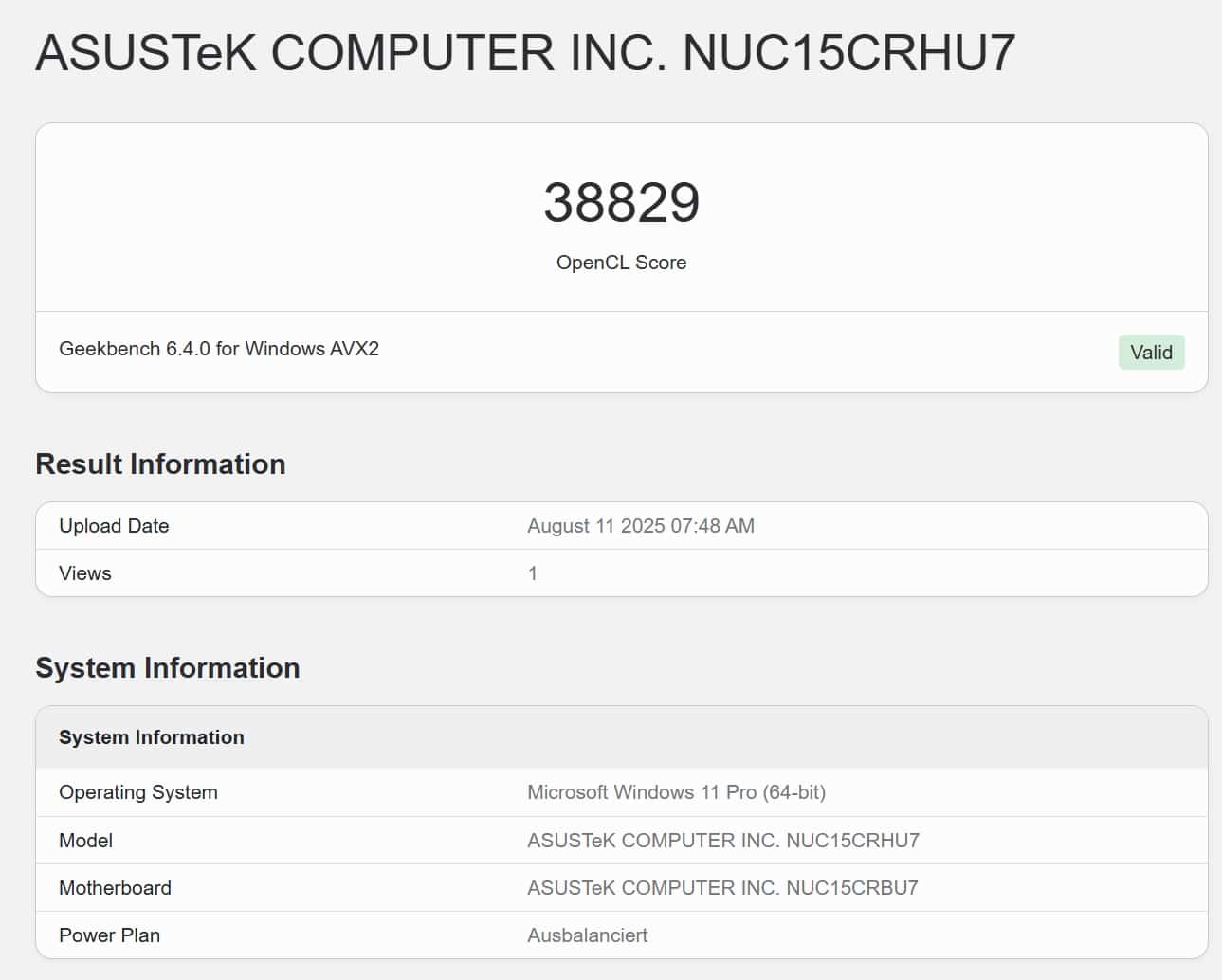Screen dimensions: 1222x980
Task: Click the 38829 score number
Action: coord(621,202)
